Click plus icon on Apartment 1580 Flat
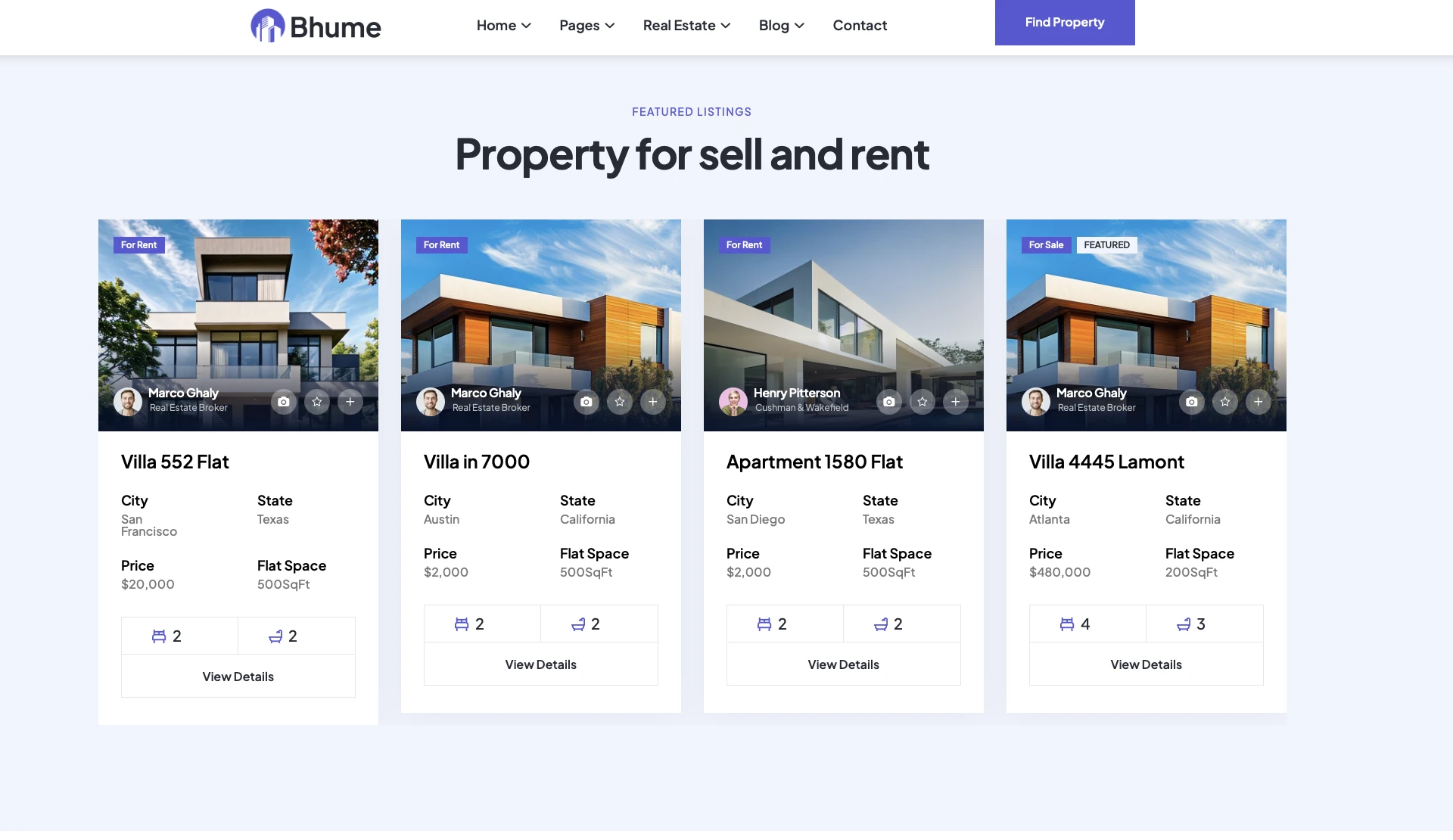The width and height of the screenshot is (1453, 840). pyautogui.click(x=956, y=402)
